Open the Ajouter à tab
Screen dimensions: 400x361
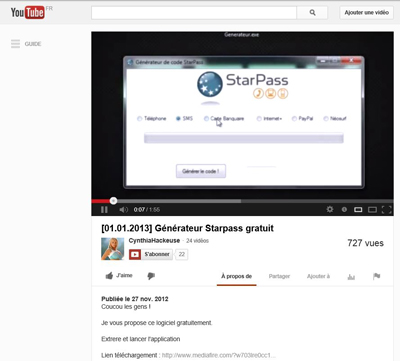318,276
